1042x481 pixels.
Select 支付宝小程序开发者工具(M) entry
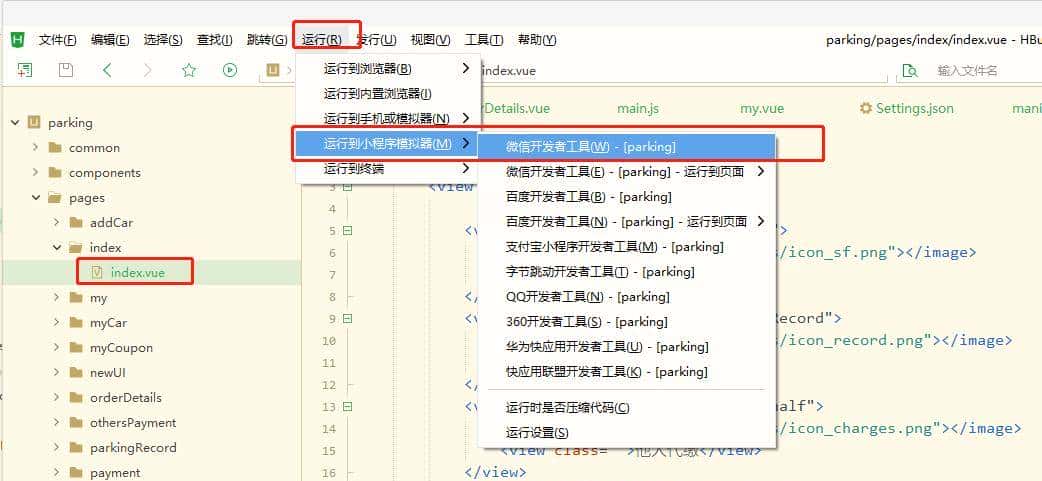[626, 247]
